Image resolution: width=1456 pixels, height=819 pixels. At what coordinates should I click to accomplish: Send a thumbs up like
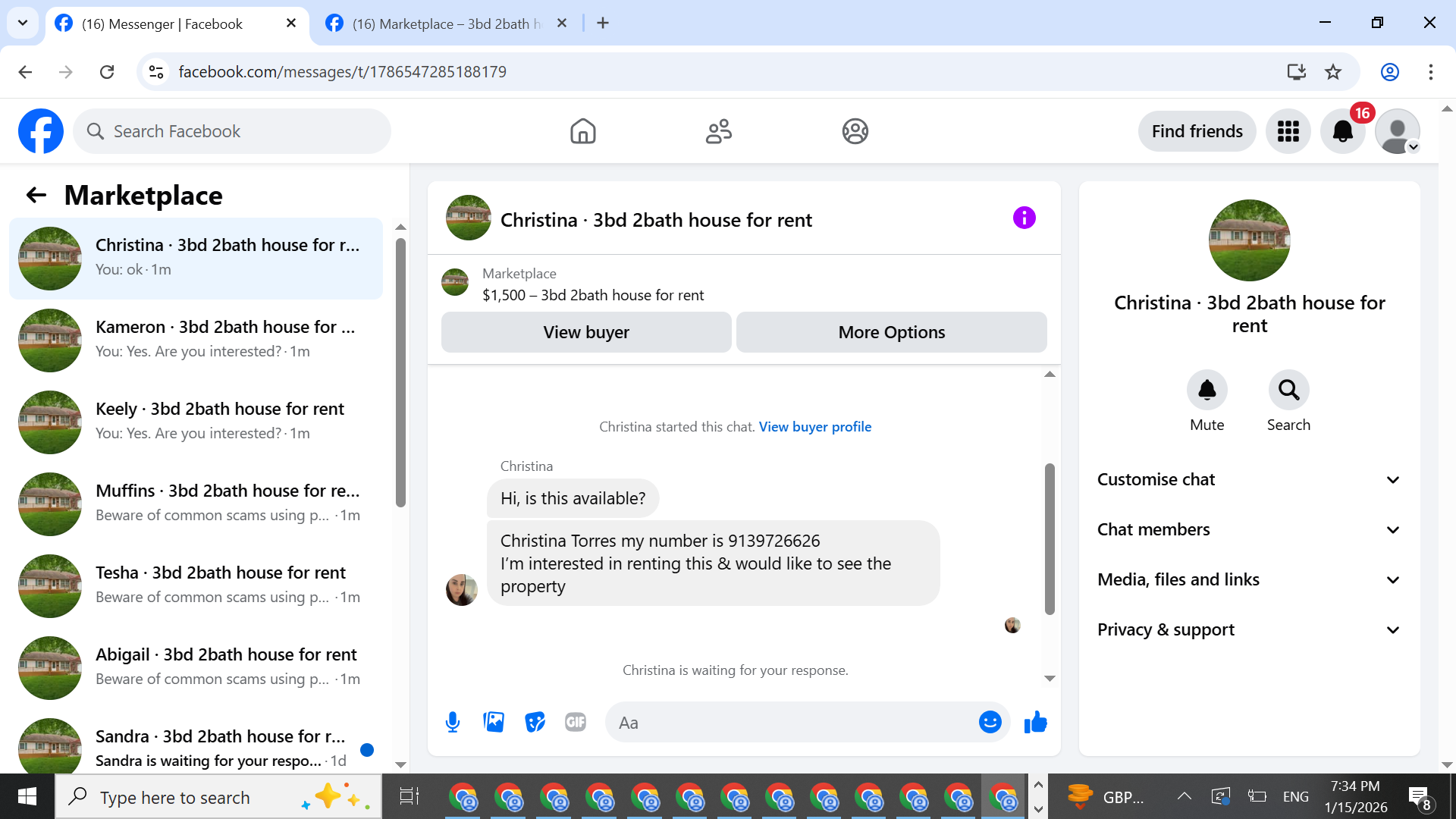(1035, 722)
